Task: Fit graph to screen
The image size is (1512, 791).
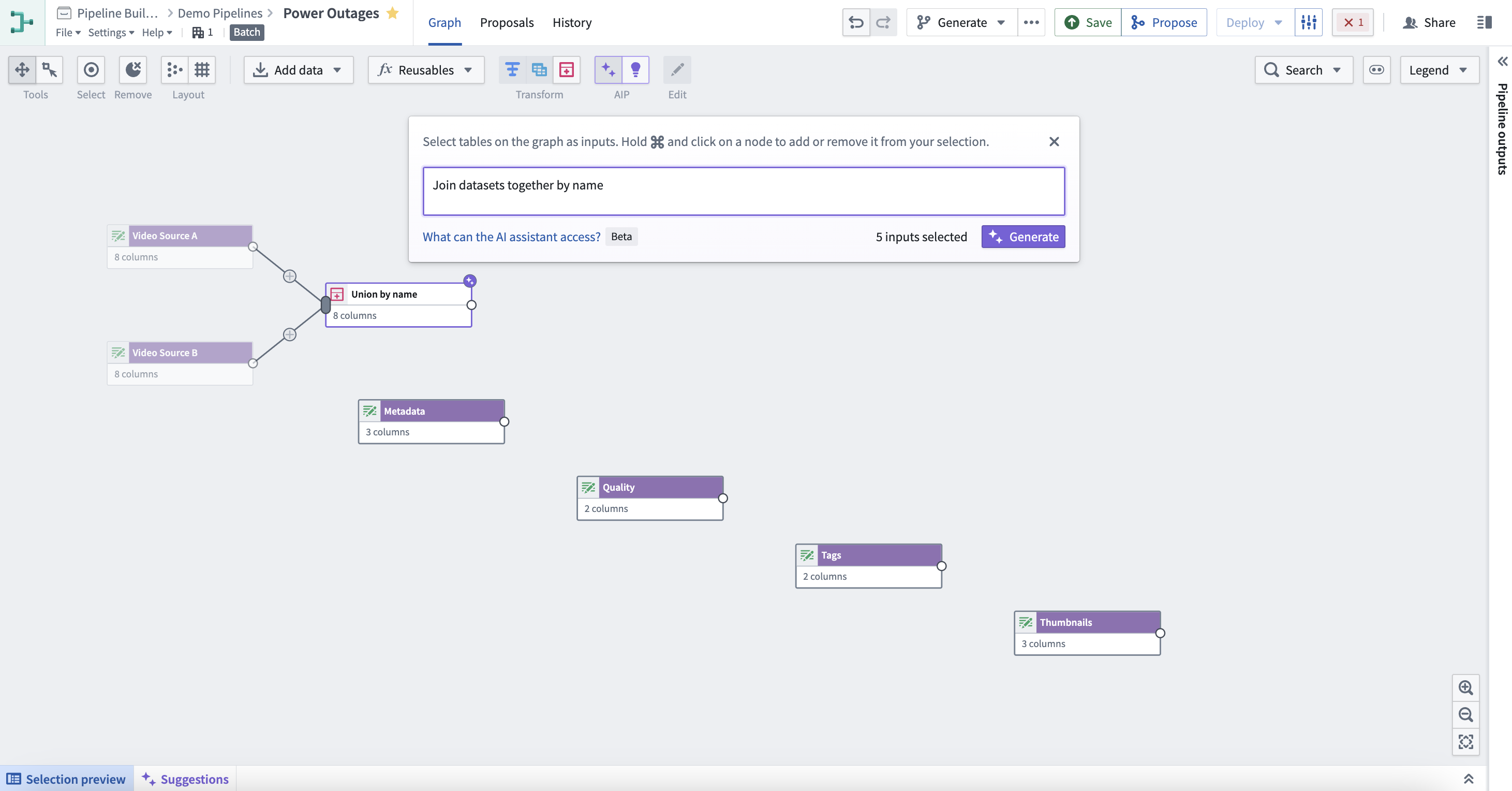Action: click(x=1466, y=742)
